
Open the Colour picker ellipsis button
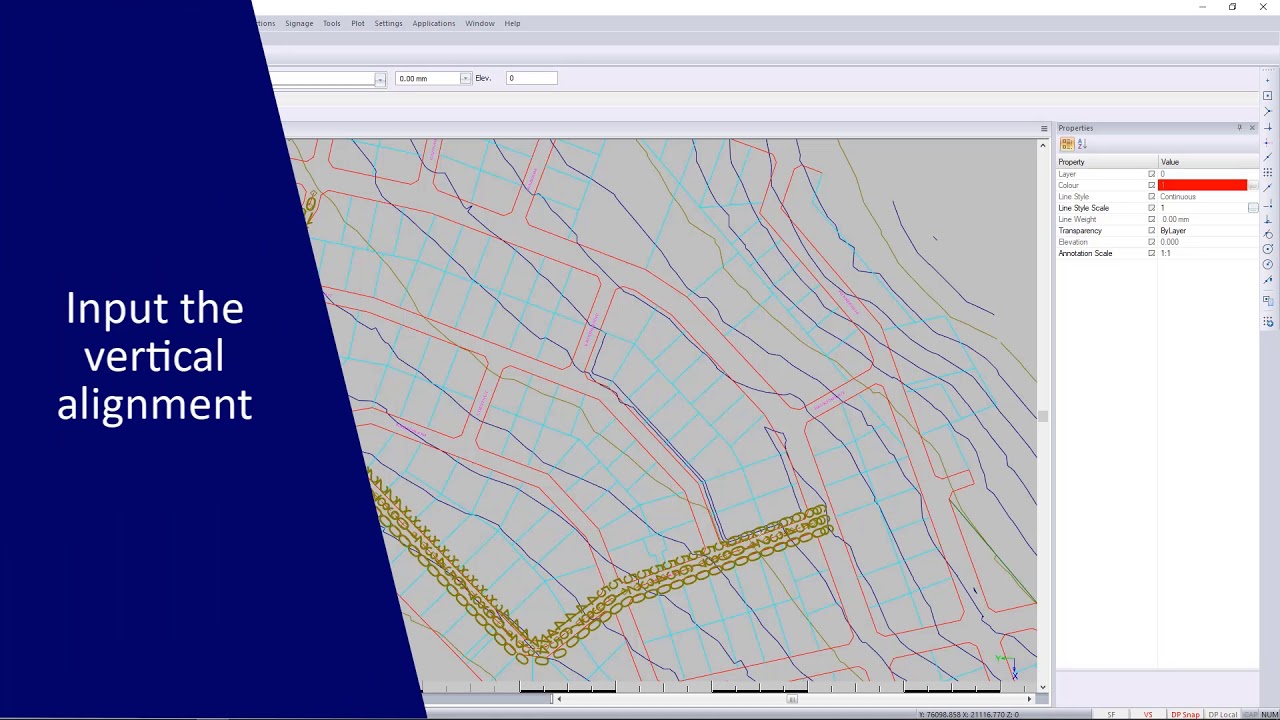[x=1253, y=185]
